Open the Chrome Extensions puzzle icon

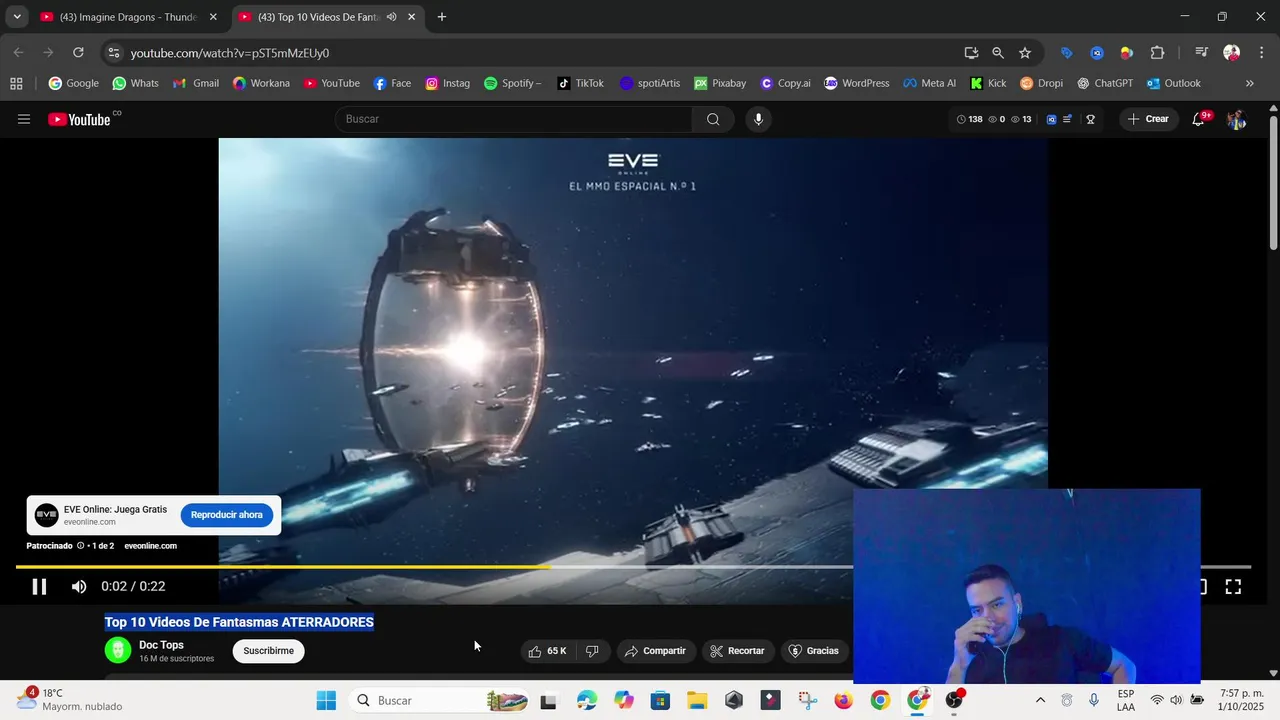coord(1157,53)
